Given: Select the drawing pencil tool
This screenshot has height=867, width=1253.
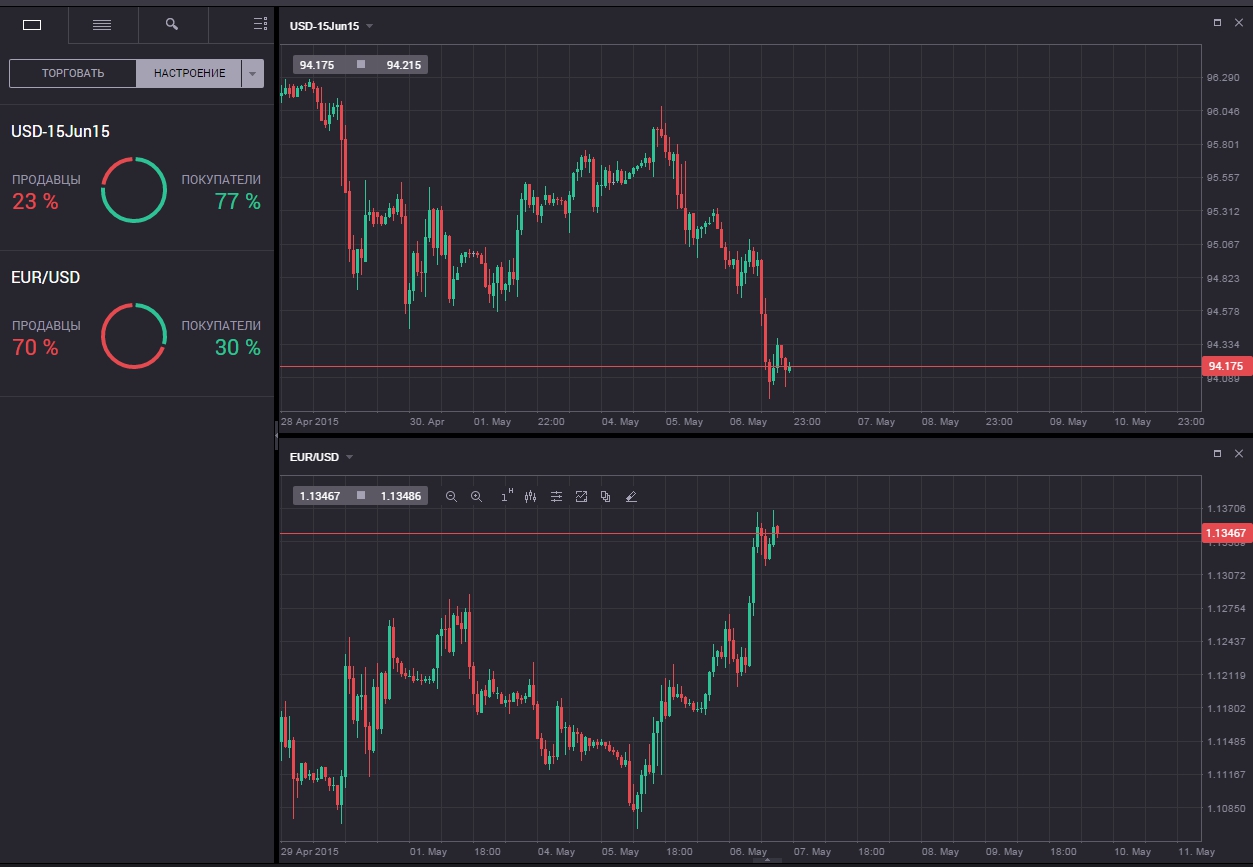Looking at the screenshot, I should pyautogui.click(x=631, y=496).
